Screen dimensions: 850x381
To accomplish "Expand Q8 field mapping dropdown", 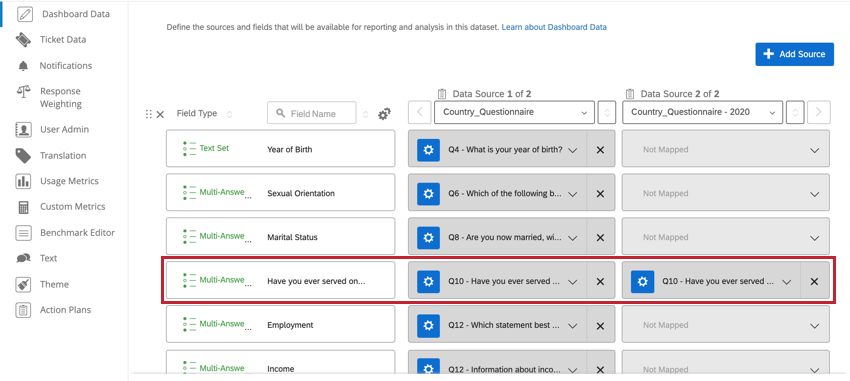I will tap(572, 238).
